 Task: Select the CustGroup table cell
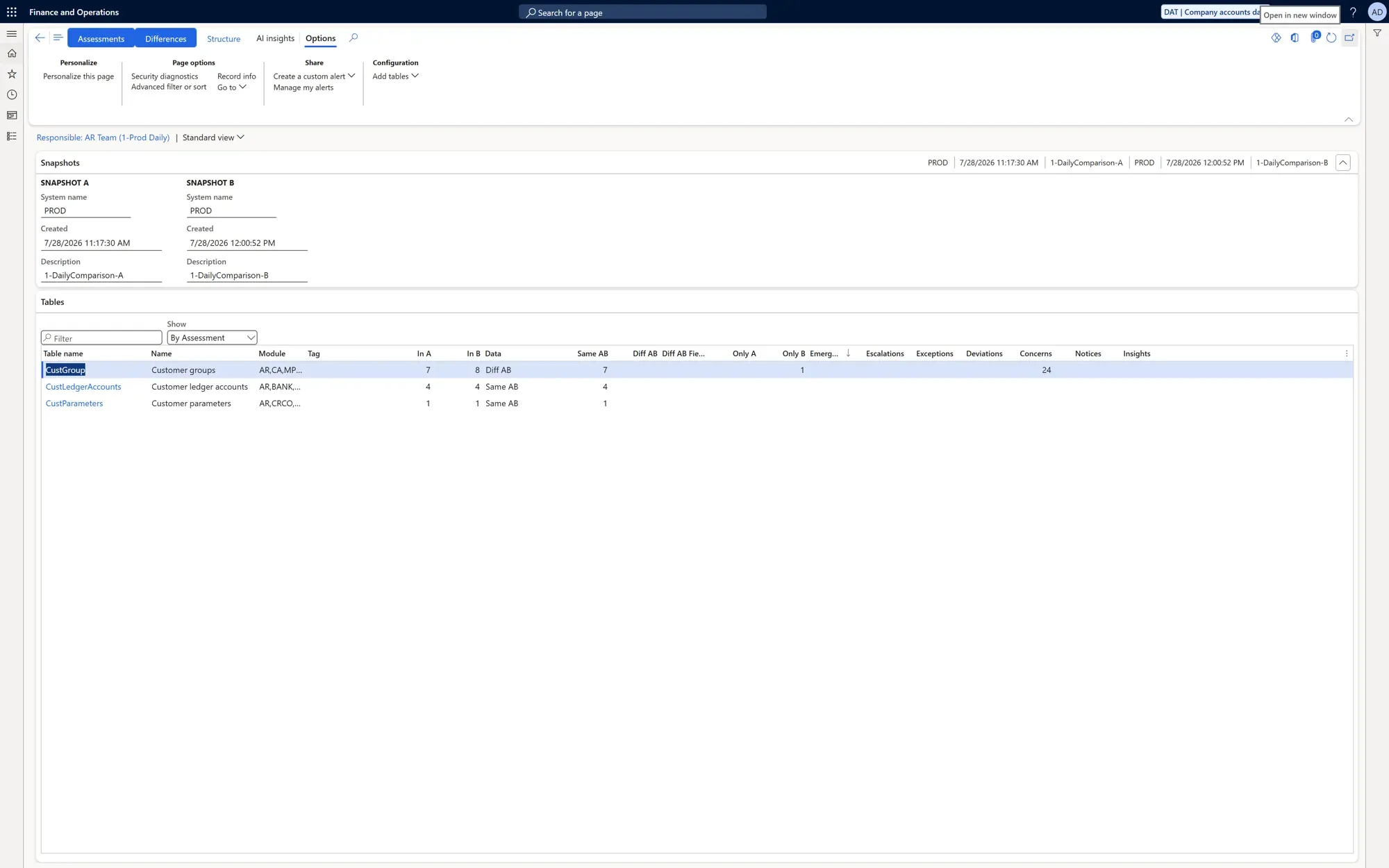point(65,370)
